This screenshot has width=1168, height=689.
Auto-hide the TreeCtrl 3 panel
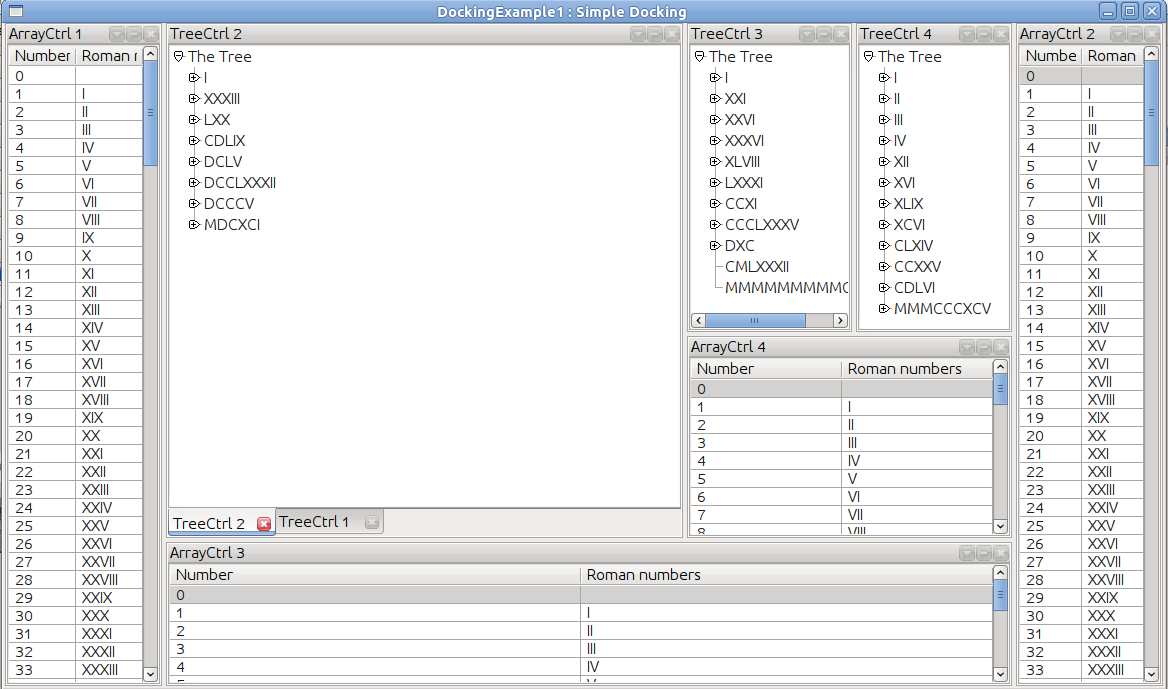[824, 34]
